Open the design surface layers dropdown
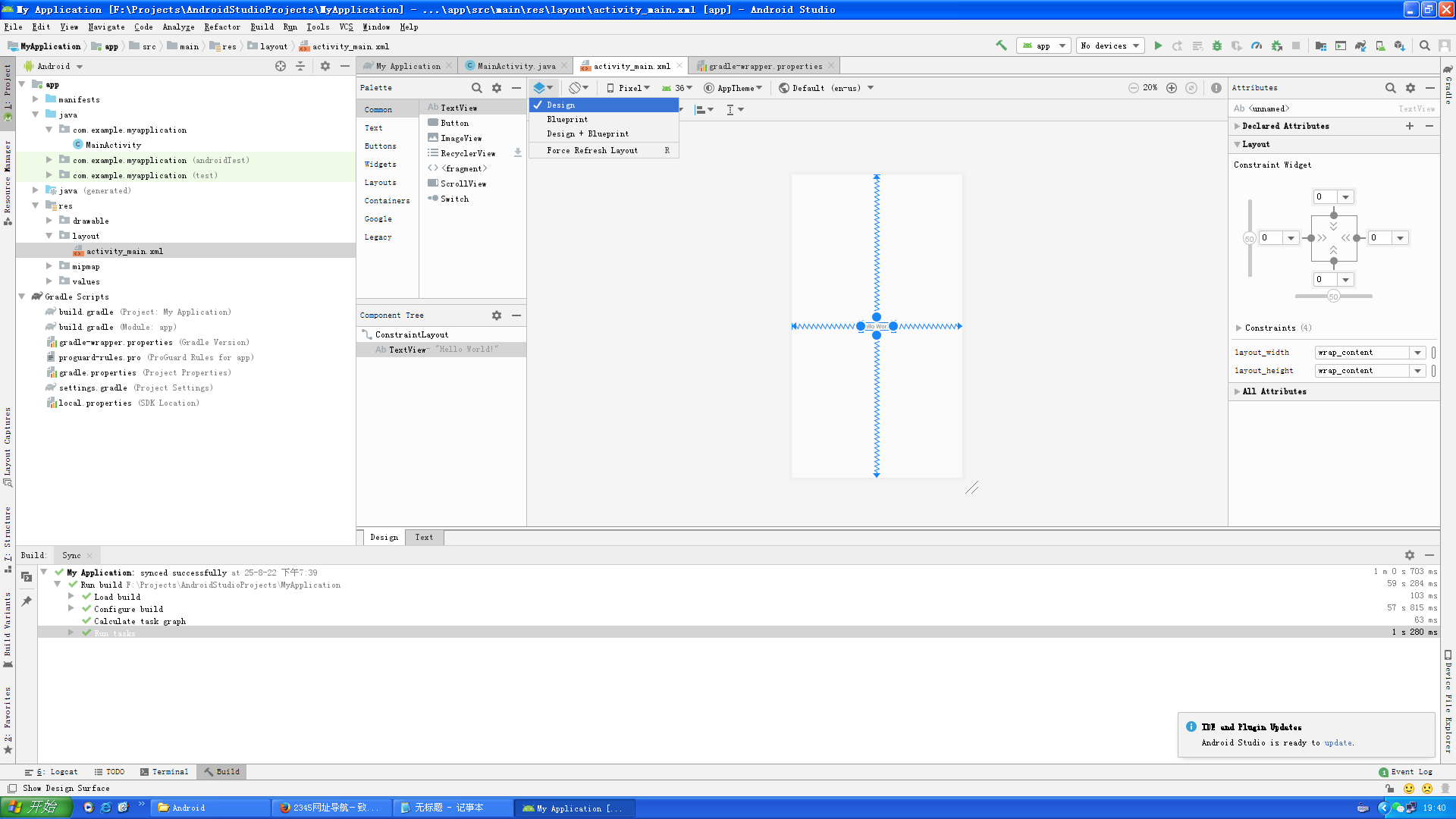The height and width of the screenshot is (819, 1456). pyautogui.click(x=543, y=88)
